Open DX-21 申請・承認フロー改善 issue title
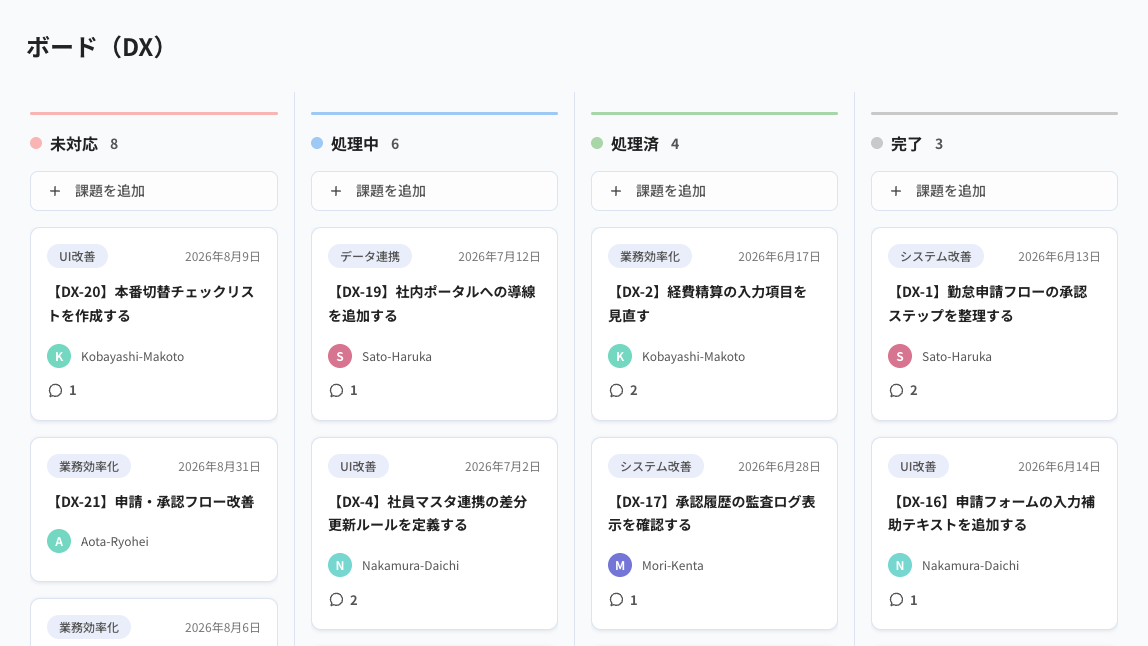This screenshot has width=1148, height=646. (x=151, y=502)
